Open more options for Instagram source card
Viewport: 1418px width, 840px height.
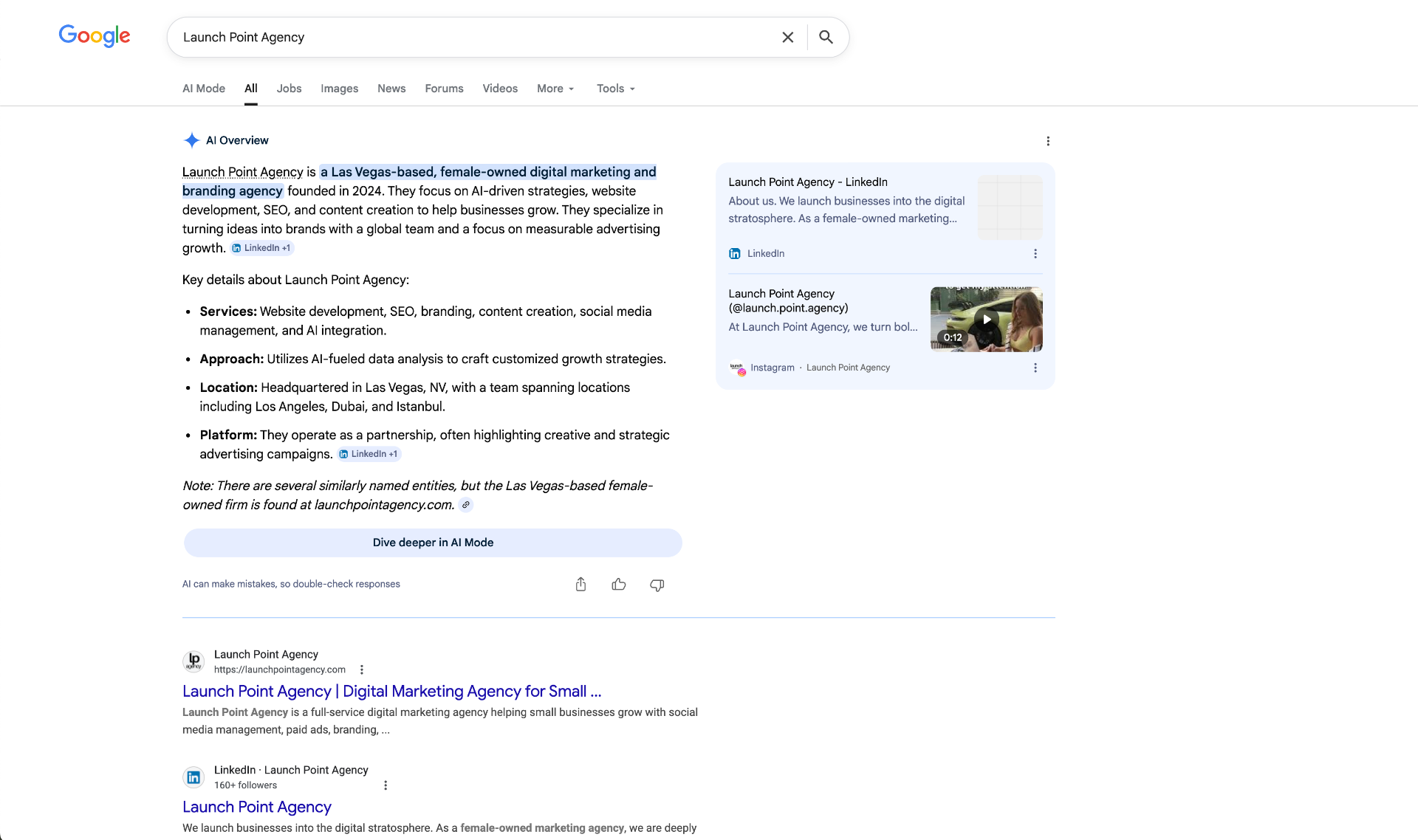1035,368
